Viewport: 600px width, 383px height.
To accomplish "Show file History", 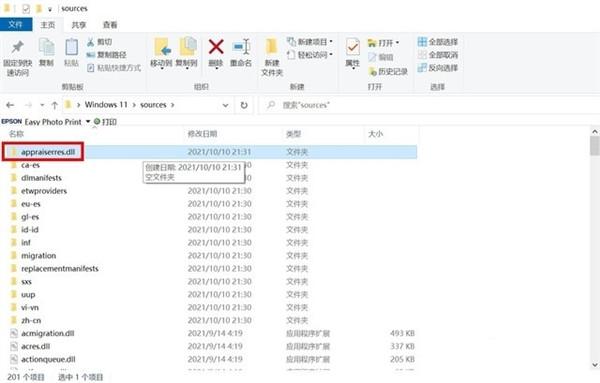I will pos(388,71).
